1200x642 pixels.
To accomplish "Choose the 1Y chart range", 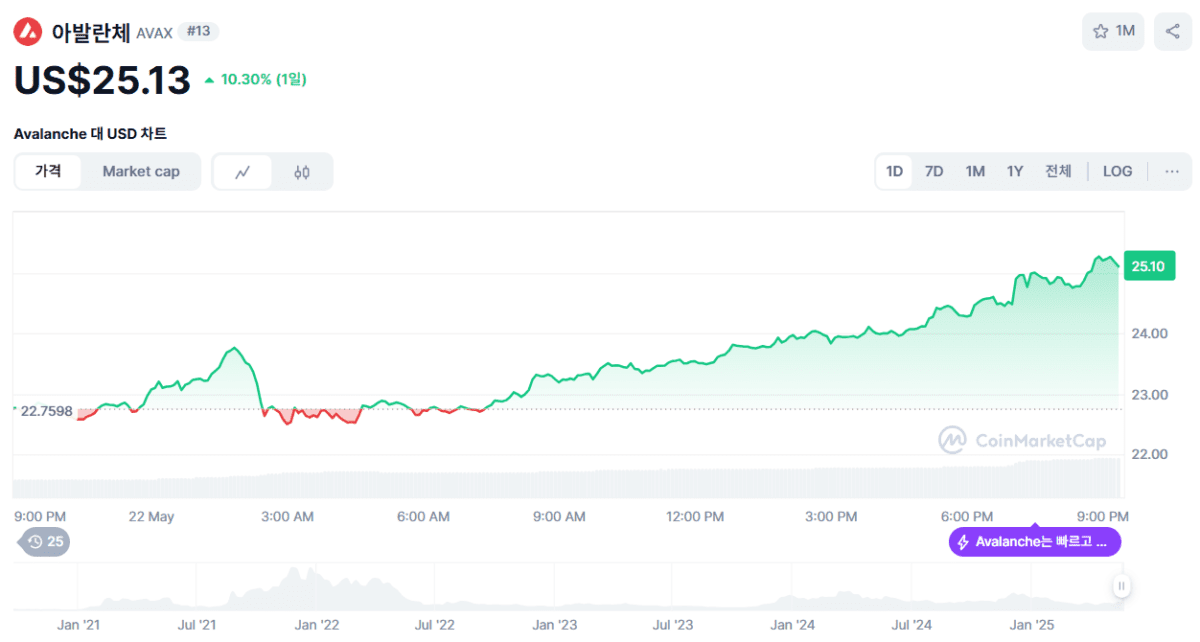I will click(x=1015, y=171).
